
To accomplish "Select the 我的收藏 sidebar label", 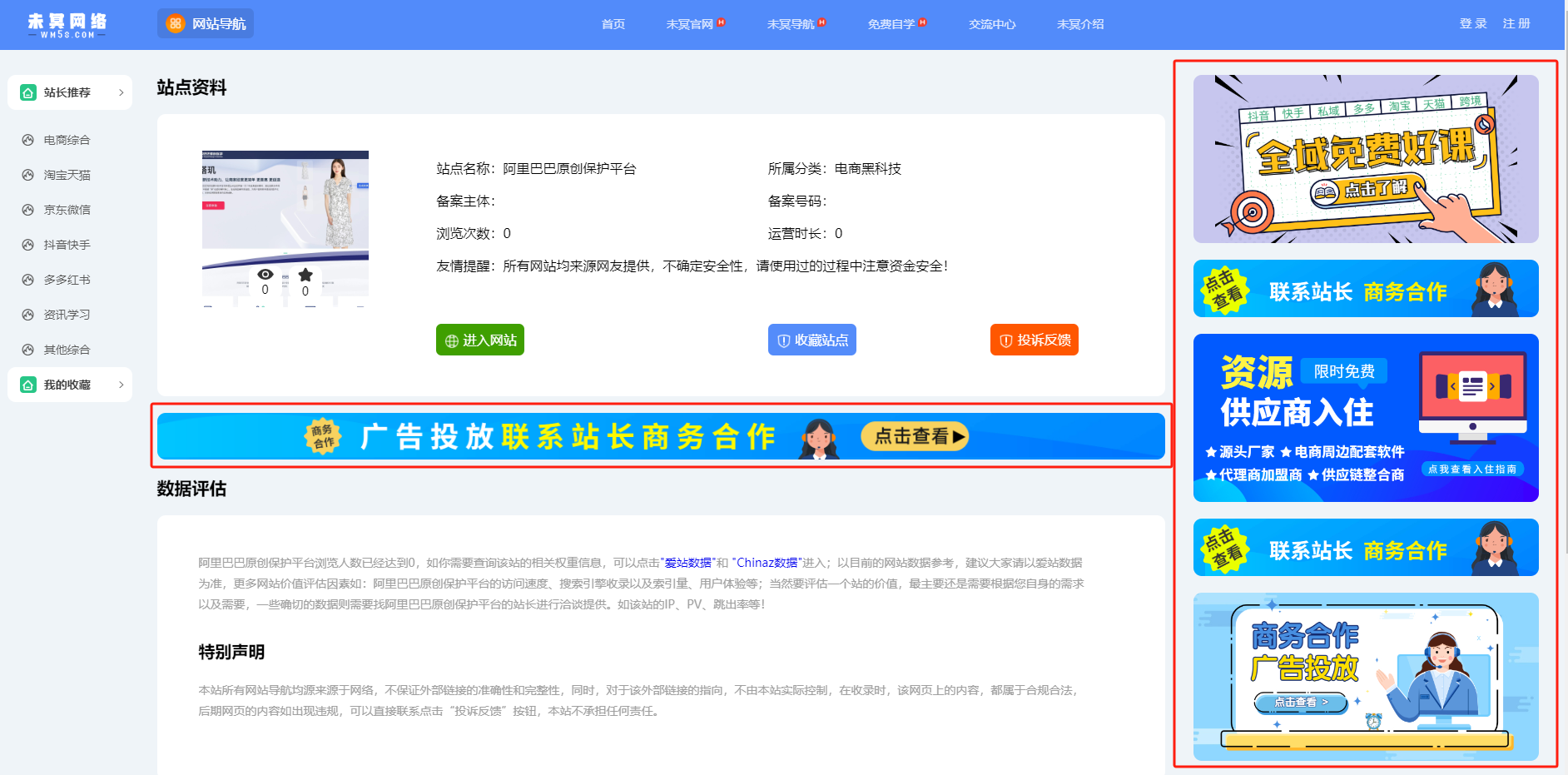I will click(x=67, y=385).
